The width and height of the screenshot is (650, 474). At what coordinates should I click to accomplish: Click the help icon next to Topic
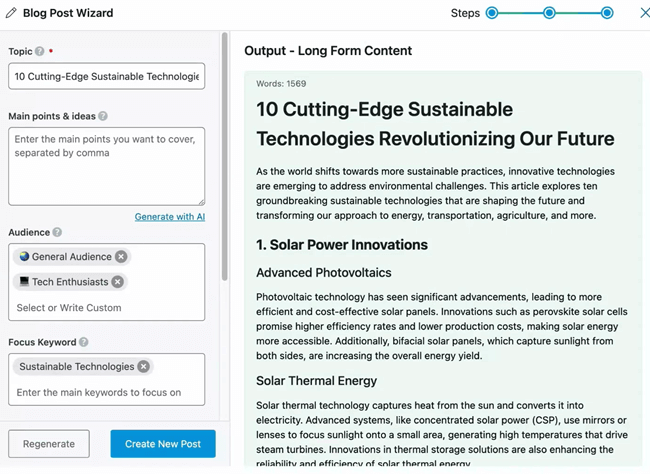coord(40,52)
